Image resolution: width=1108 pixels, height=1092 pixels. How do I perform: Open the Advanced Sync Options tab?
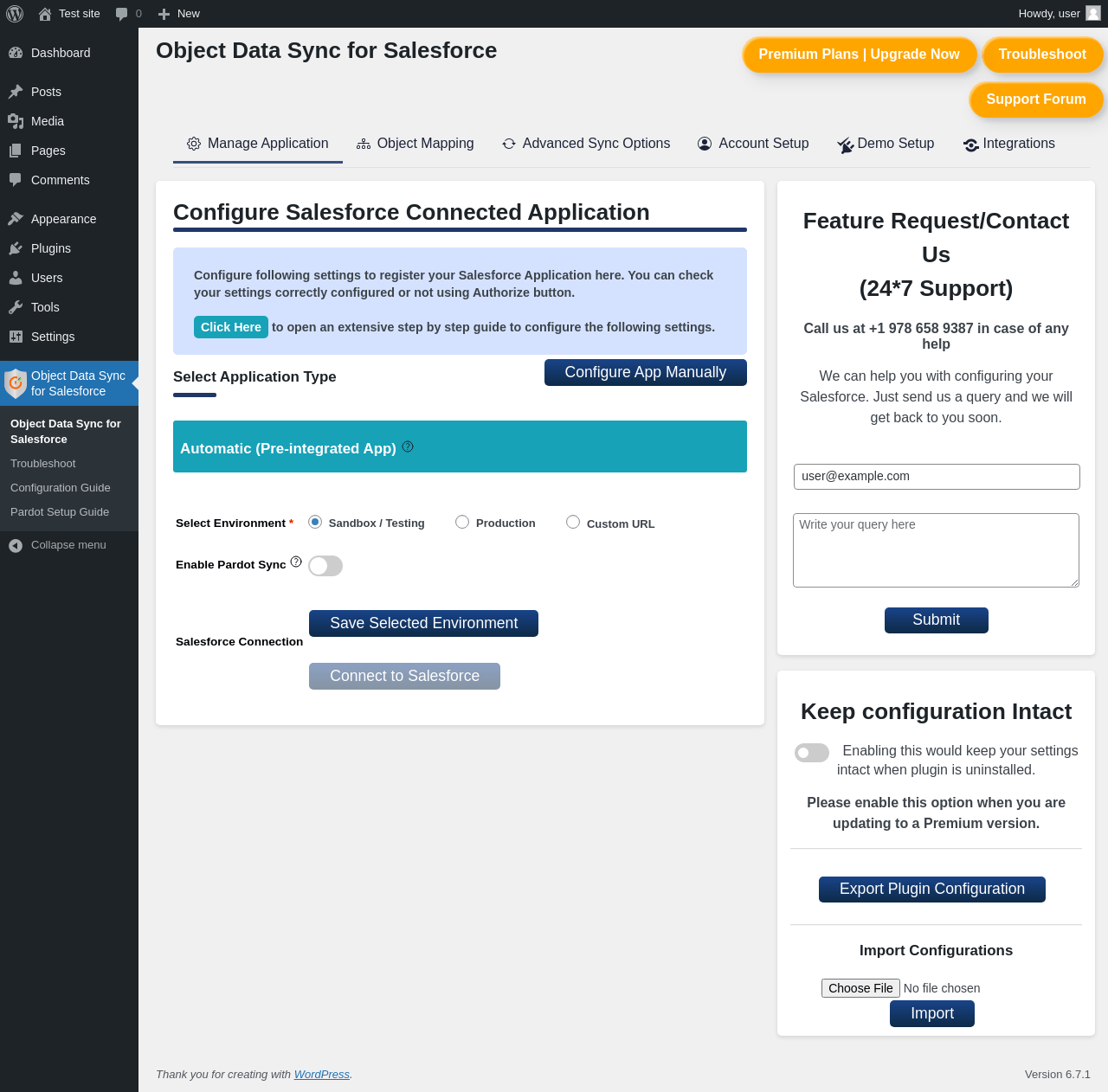coord(586,144)
